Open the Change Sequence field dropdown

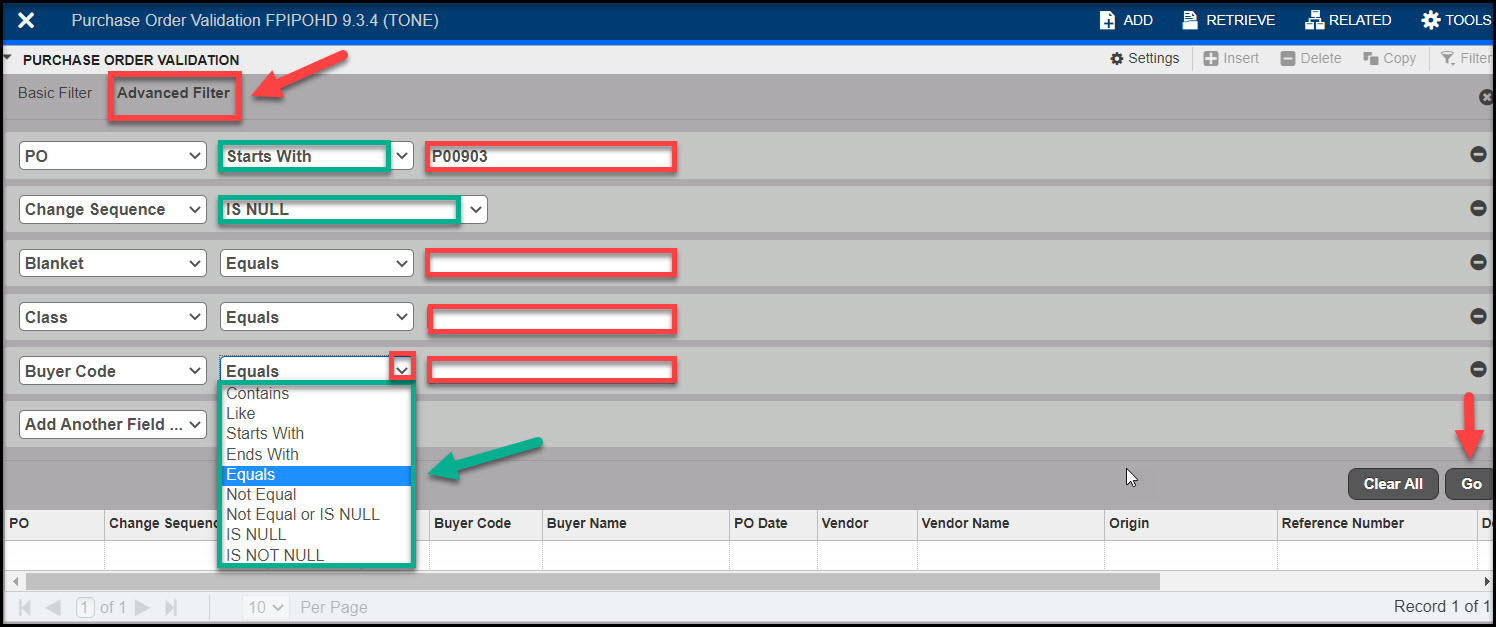[x=113, y=209]
